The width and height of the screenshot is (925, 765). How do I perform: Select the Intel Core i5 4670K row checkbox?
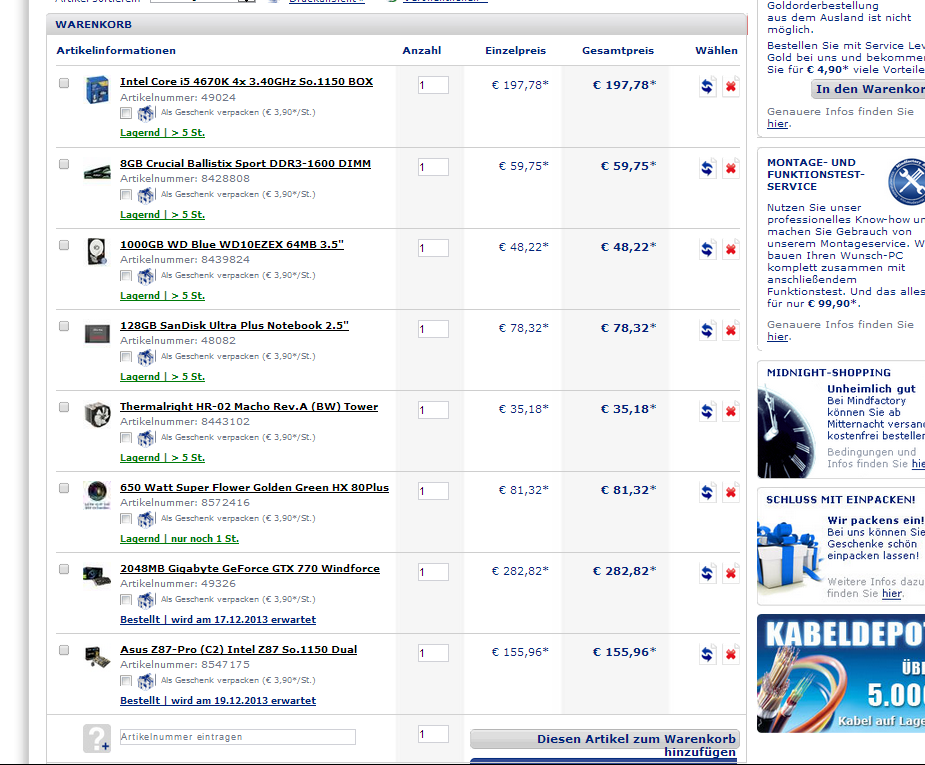coord(64,83)
